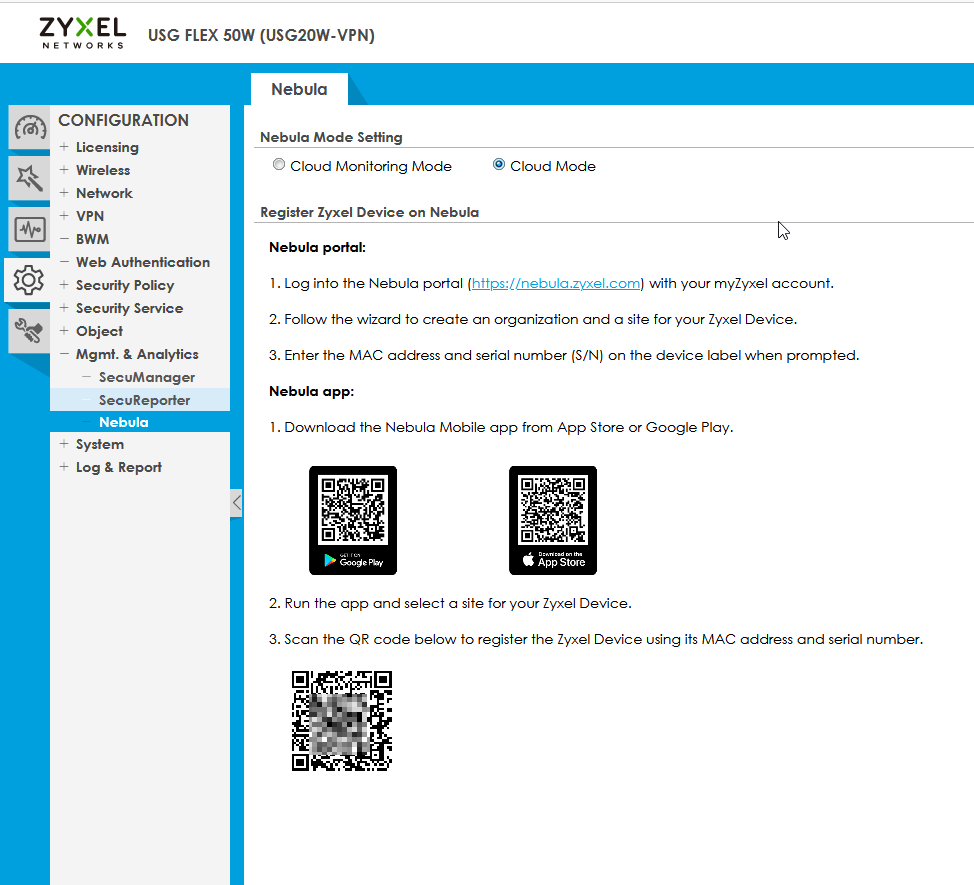This screenshot has width=974, height=885.
Task: Click the device registration QR code
Action: click(x=342, y=721)
